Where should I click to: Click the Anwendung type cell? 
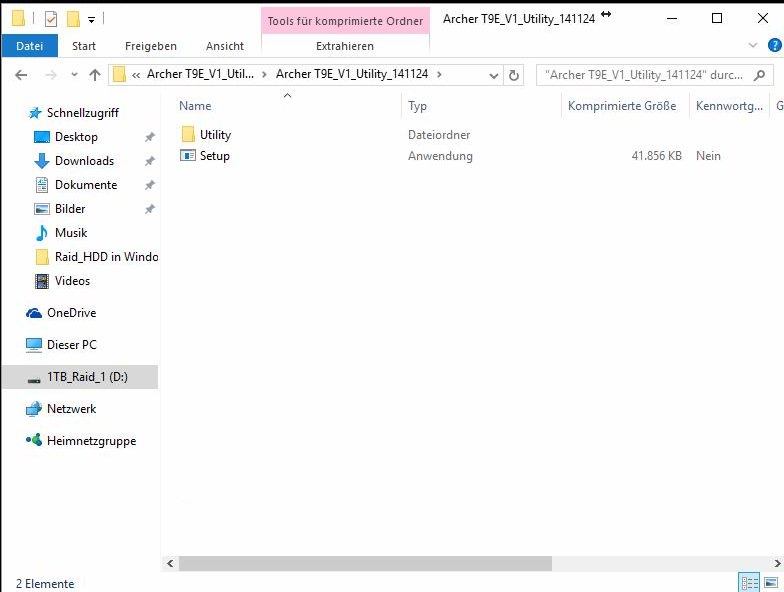point(440,156)
